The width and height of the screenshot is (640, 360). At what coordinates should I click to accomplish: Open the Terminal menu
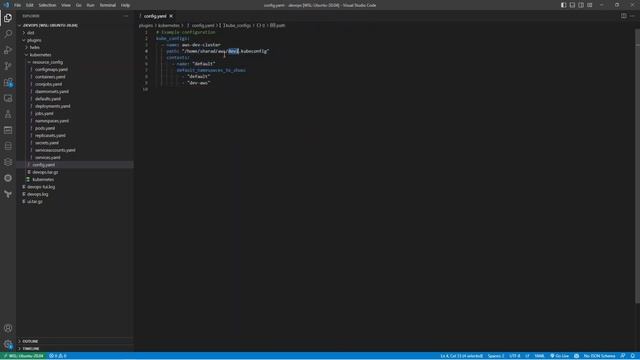point(108,5)
